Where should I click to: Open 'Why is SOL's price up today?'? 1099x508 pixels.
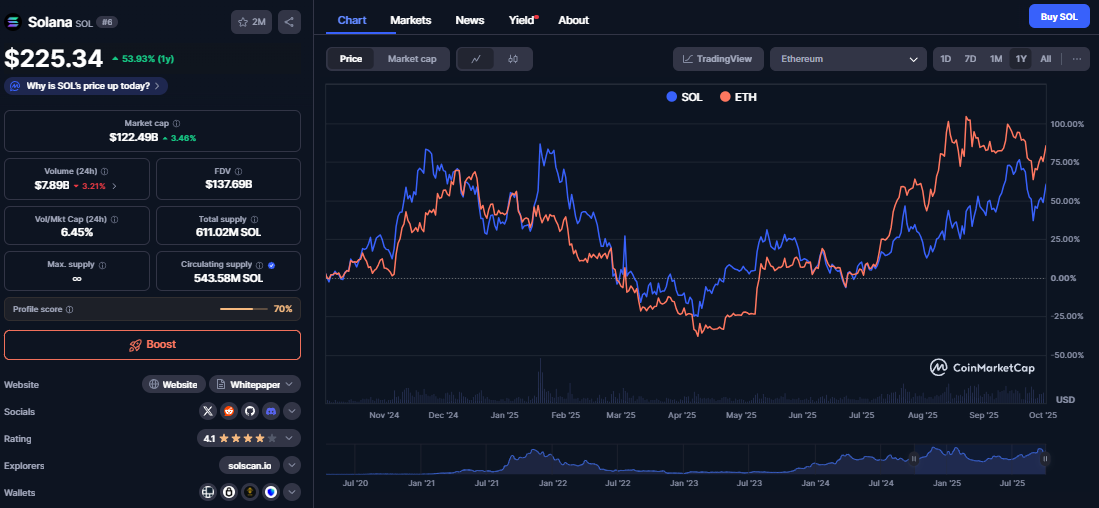tap(86, 86)
